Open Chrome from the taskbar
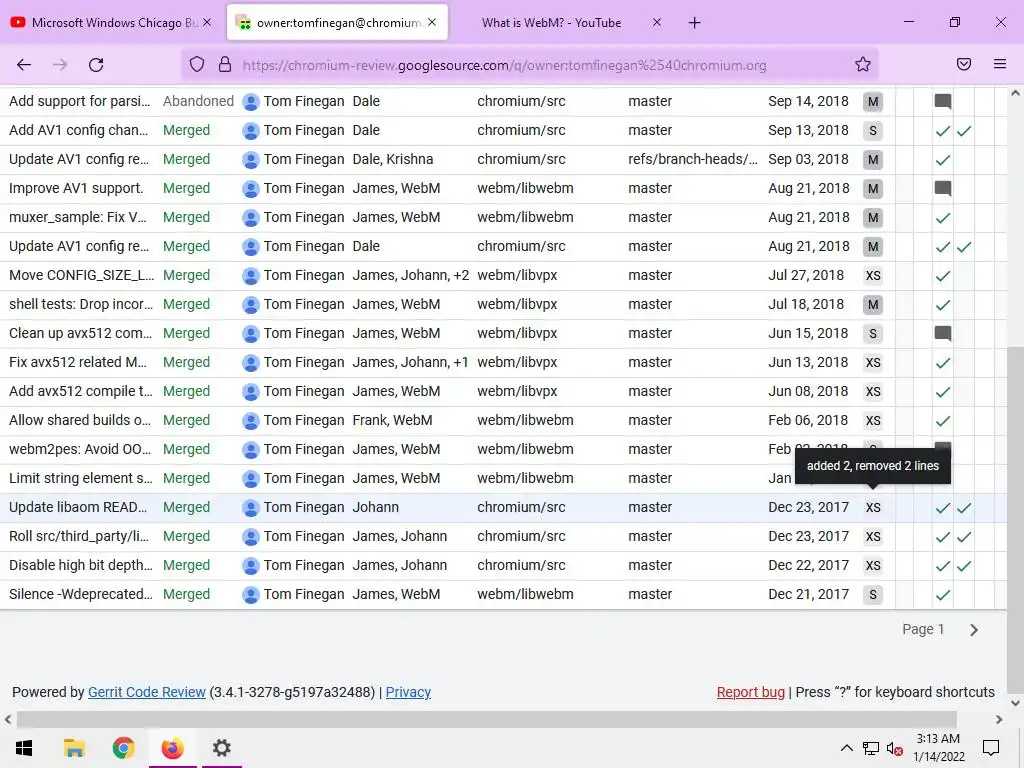Viewport: 1024px width, 768px height. coord(123,748)
